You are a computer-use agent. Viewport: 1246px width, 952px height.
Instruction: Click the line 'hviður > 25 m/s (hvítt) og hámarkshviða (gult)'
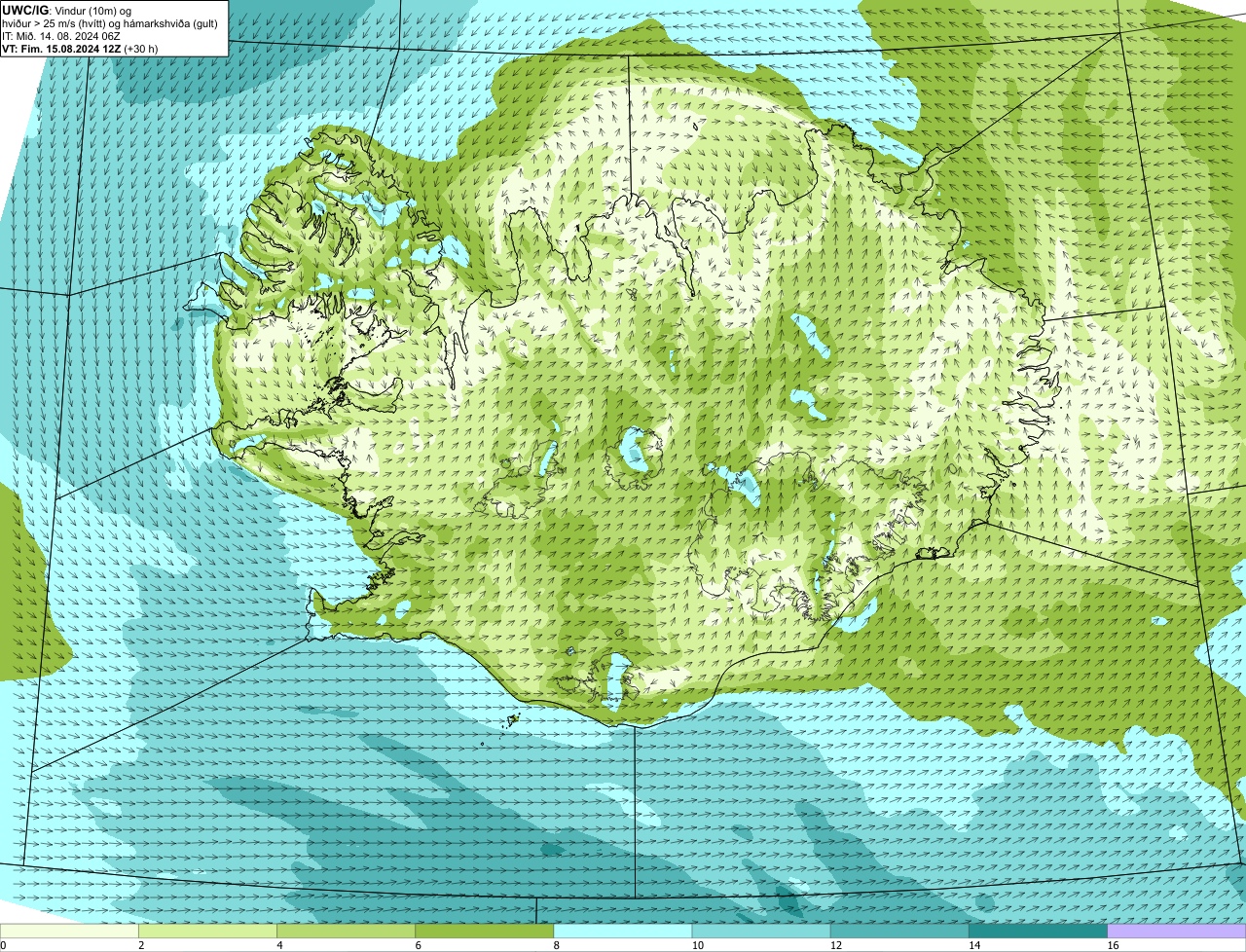pyautogui.click(x=110, y=23)
